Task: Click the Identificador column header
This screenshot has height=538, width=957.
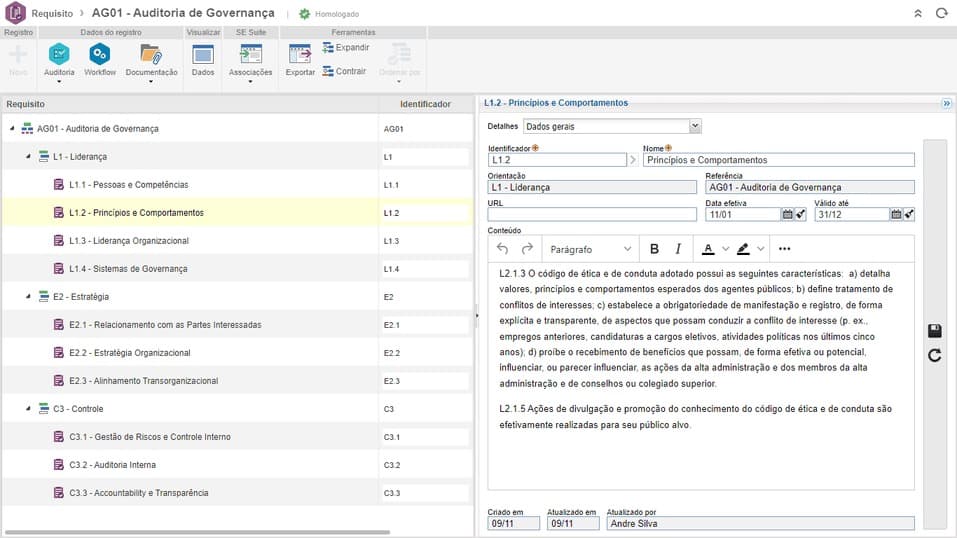Action: click(x=425, y=104)
